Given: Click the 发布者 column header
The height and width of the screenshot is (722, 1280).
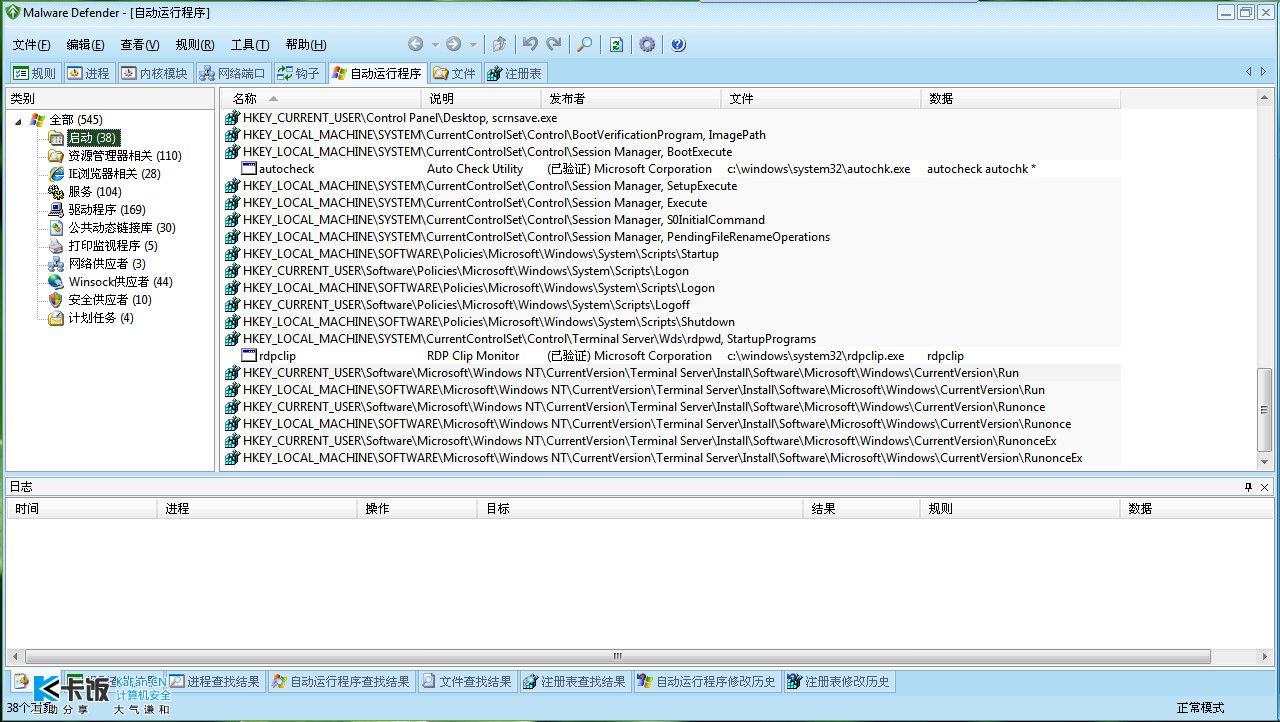Looking at the screenshot, I should click(631, 98).
